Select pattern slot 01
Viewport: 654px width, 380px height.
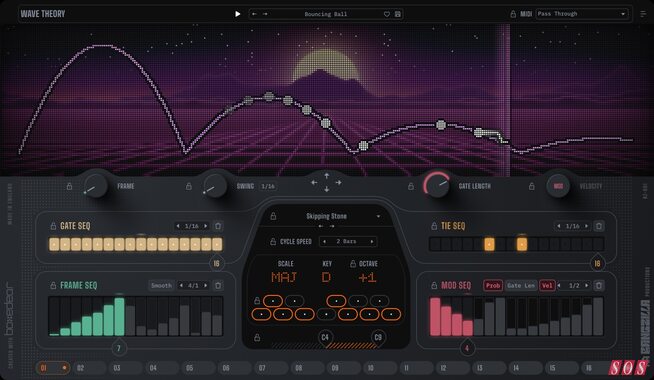[x=53, y=368]
